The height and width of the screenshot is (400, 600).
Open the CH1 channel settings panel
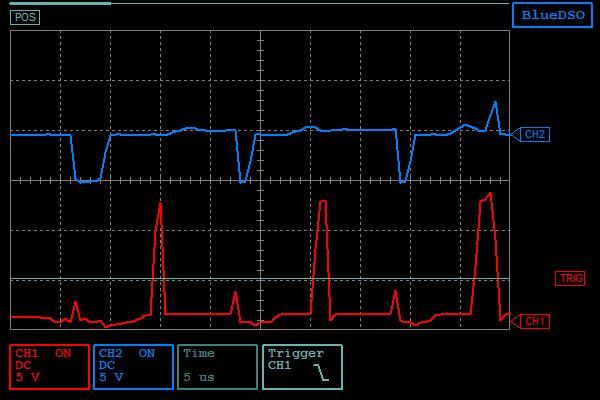49,367
